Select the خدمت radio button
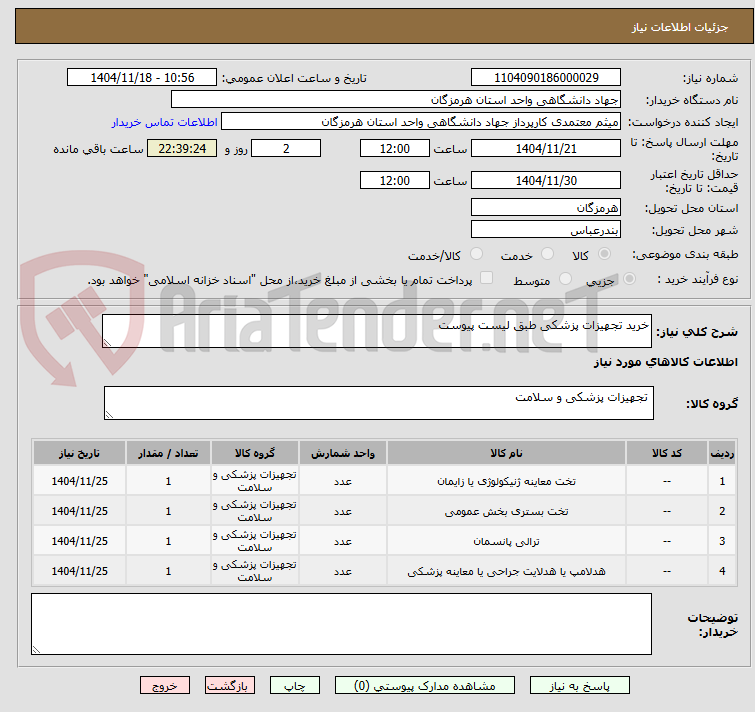Screen dimensions: 755x712 [x=547, y=254]
